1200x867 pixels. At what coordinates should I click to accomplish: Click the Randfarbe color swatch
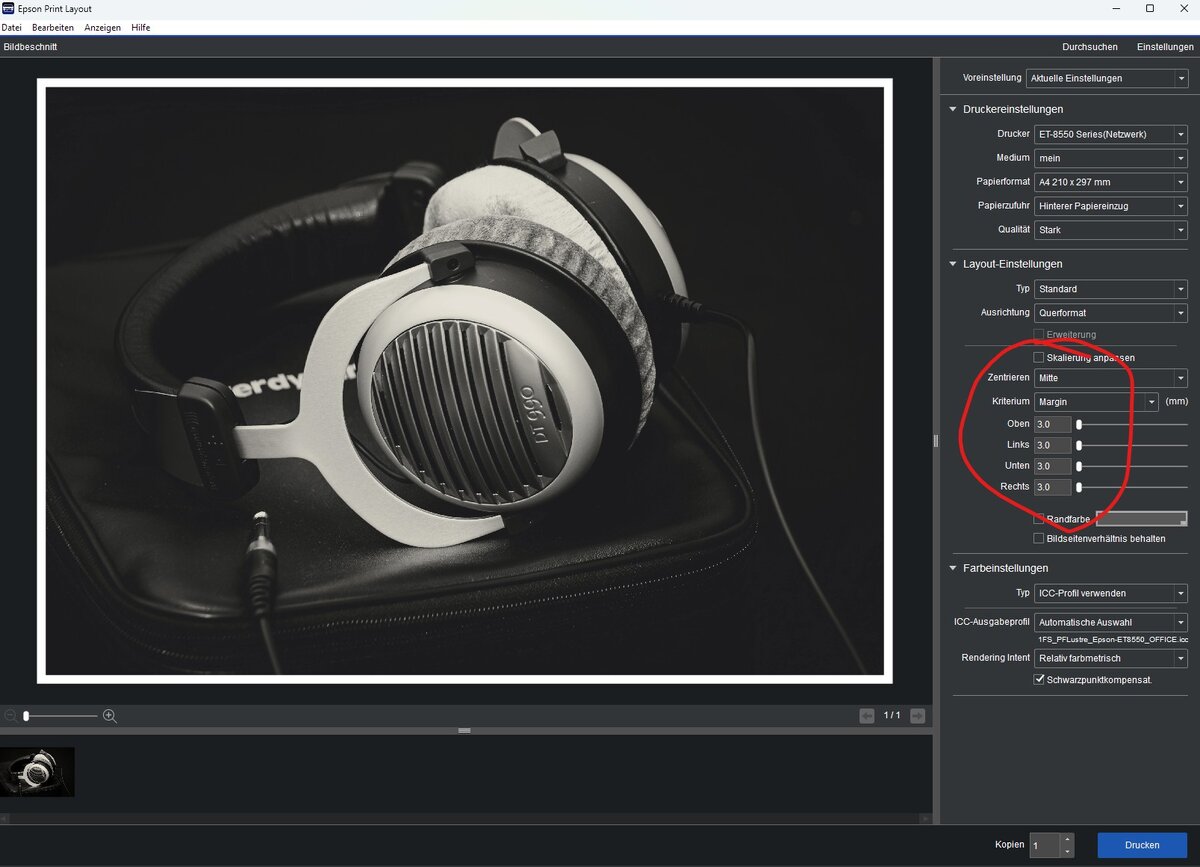tap(1142, 519)
